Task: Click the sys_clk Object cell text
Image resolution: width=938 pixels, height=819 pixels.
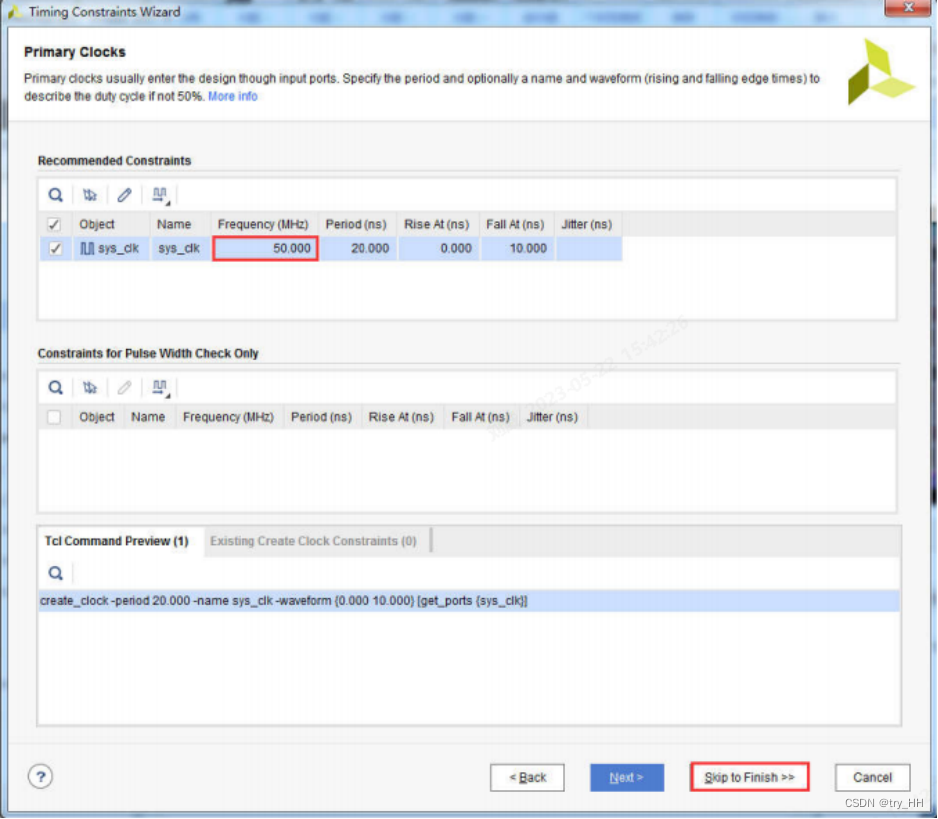Action: [118, 248]
